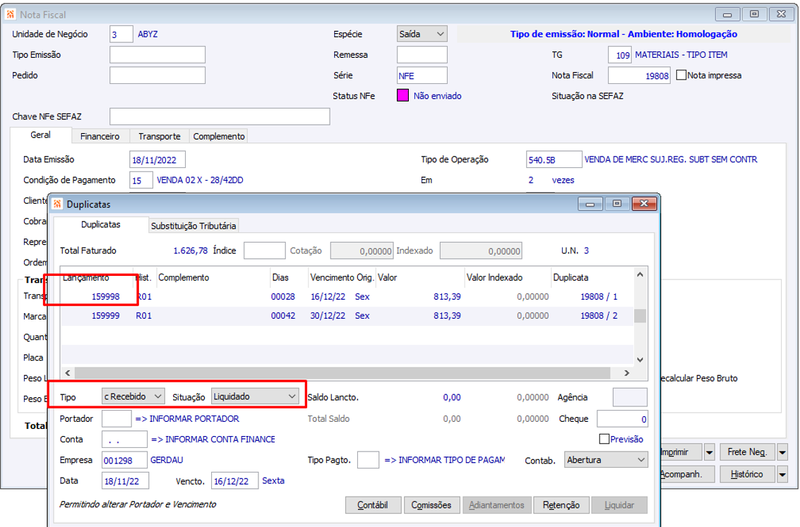800x527 pixels.
Task: Restore the Duplicatas dialog window size
Action: 617,204
